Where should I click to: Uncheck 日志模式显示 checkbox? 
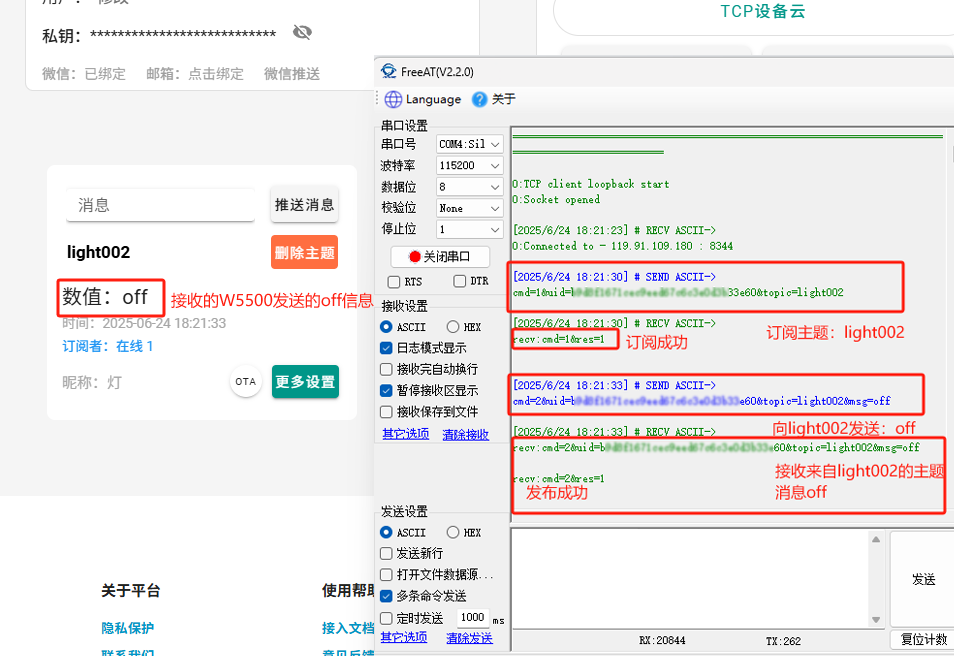coord(387,348)
